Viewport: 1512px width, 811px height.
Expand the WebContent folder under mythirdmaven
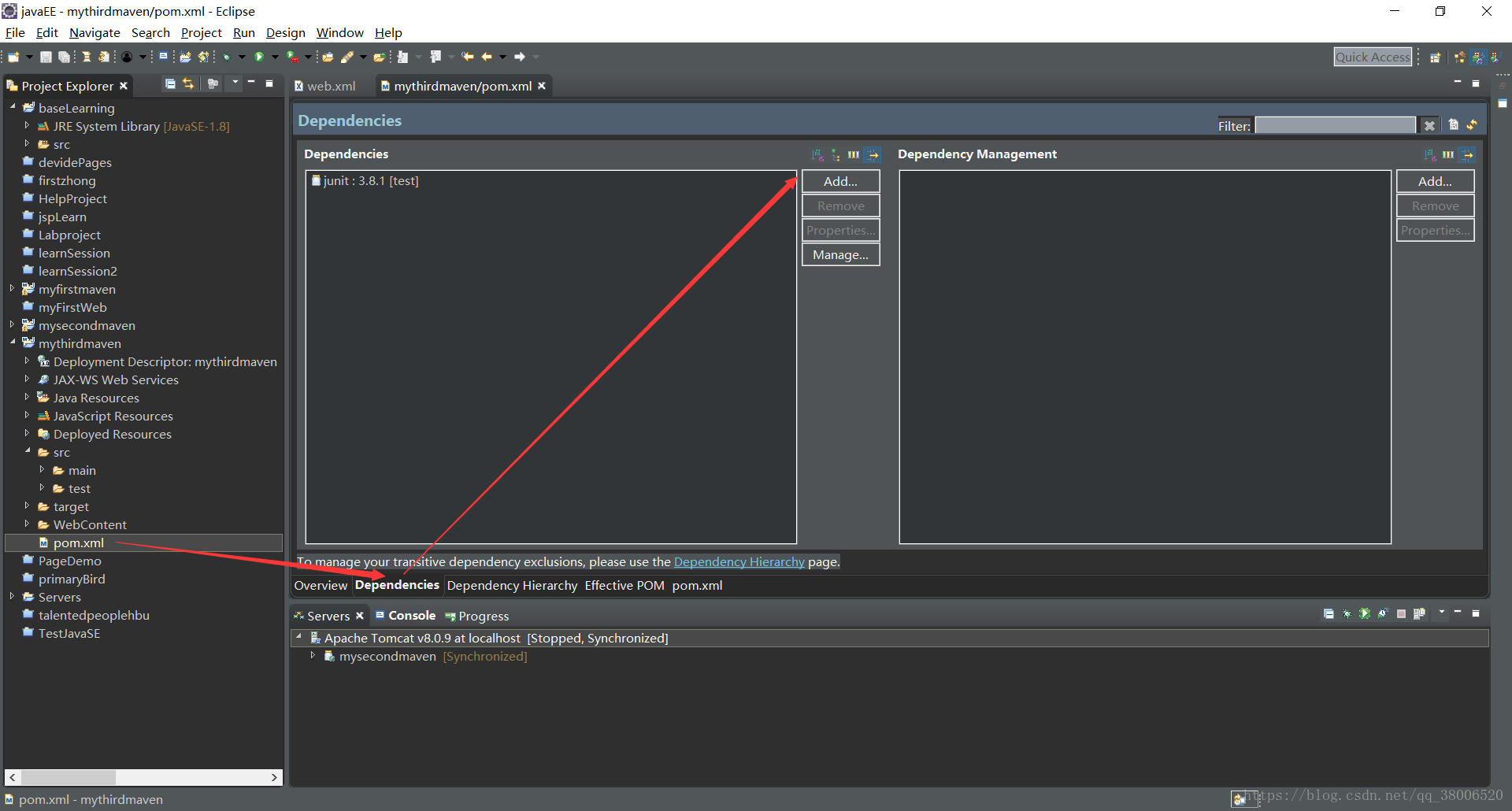point(28,524)
